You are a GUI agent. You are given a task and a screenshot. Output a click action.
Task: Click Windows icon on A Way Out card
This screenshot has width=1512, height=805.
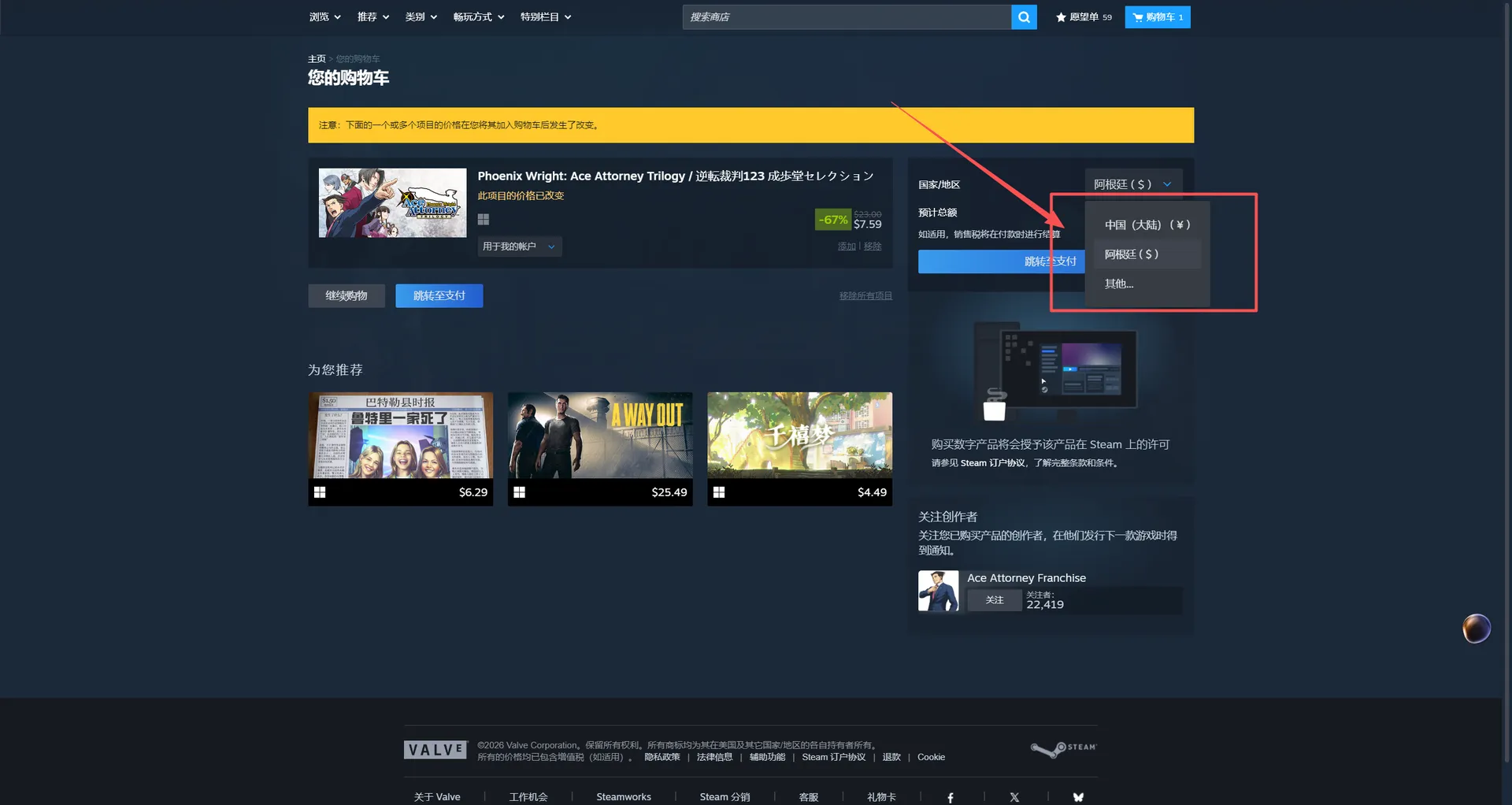(x=519, y=492)
